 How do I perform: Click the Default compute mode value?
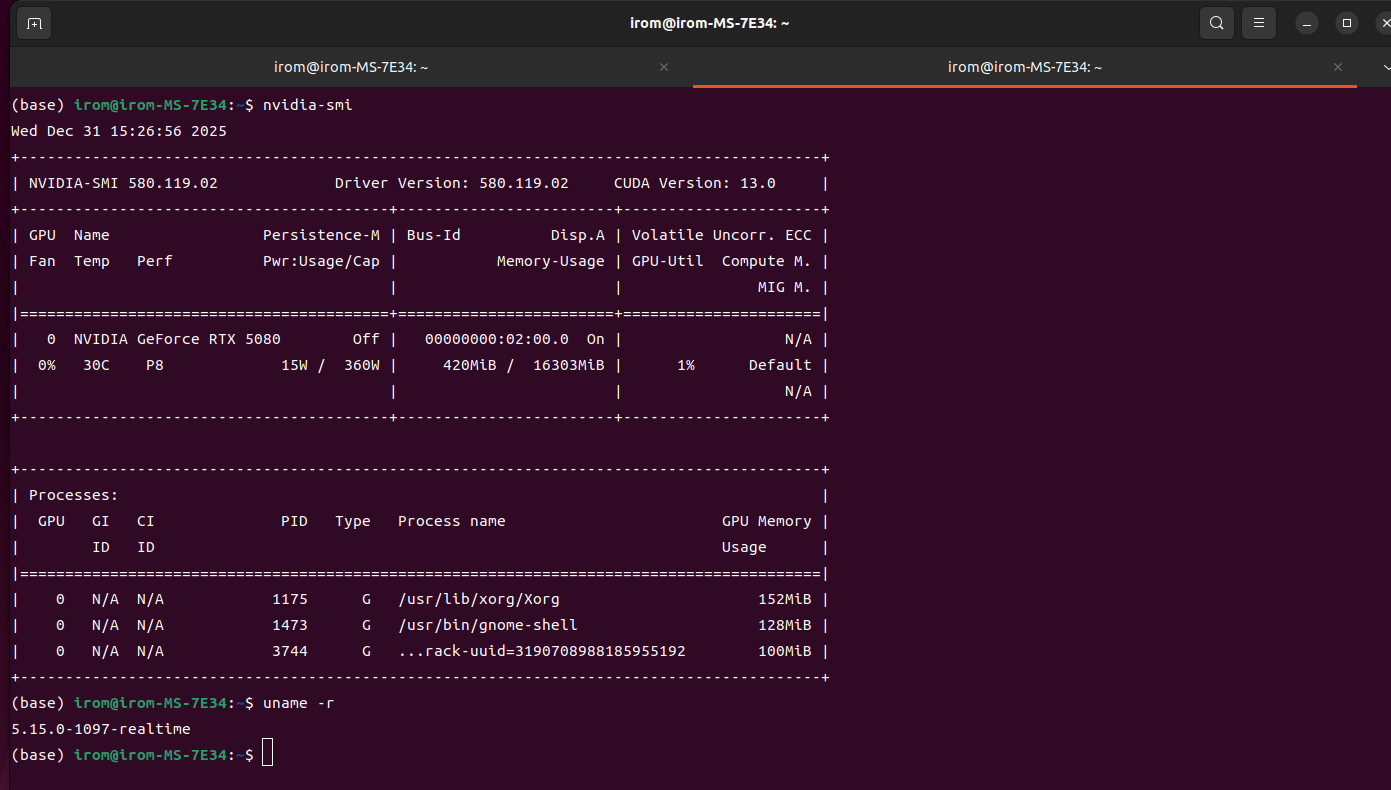point(780,365)
